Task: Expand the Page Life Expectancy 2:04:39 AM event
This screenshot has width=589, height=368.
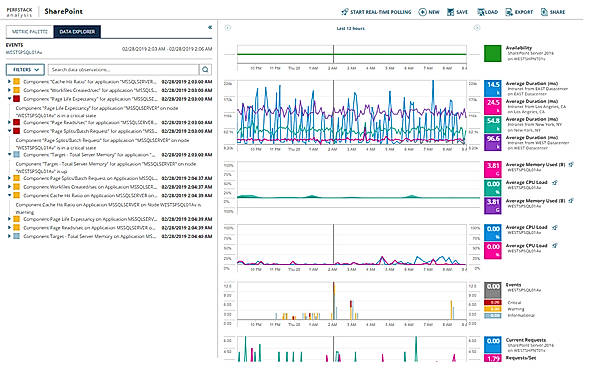Action: coord(9,219)
